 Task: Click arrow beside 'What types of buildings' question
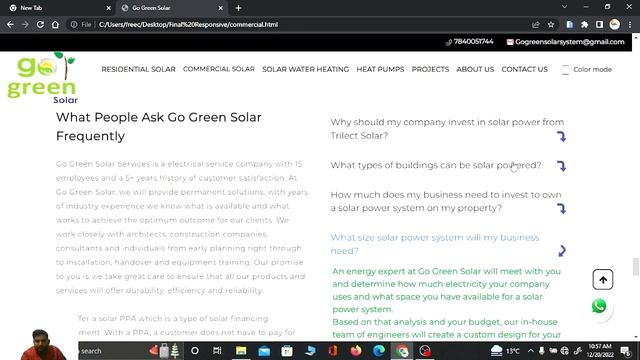[x=562, y=166]
